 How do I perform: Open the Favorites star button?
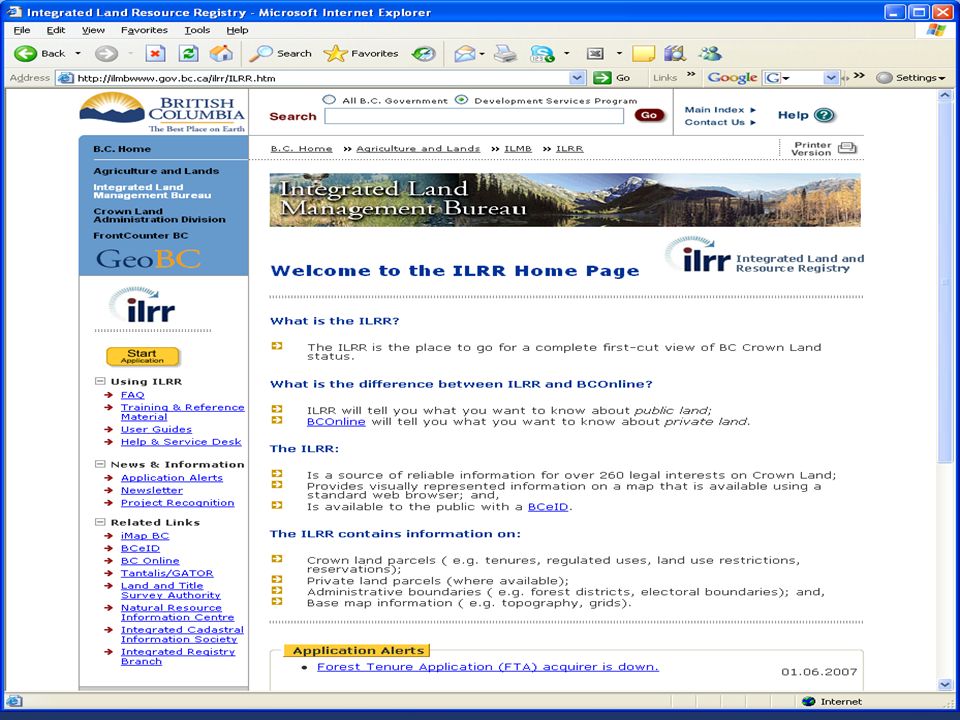pos(361,54)
